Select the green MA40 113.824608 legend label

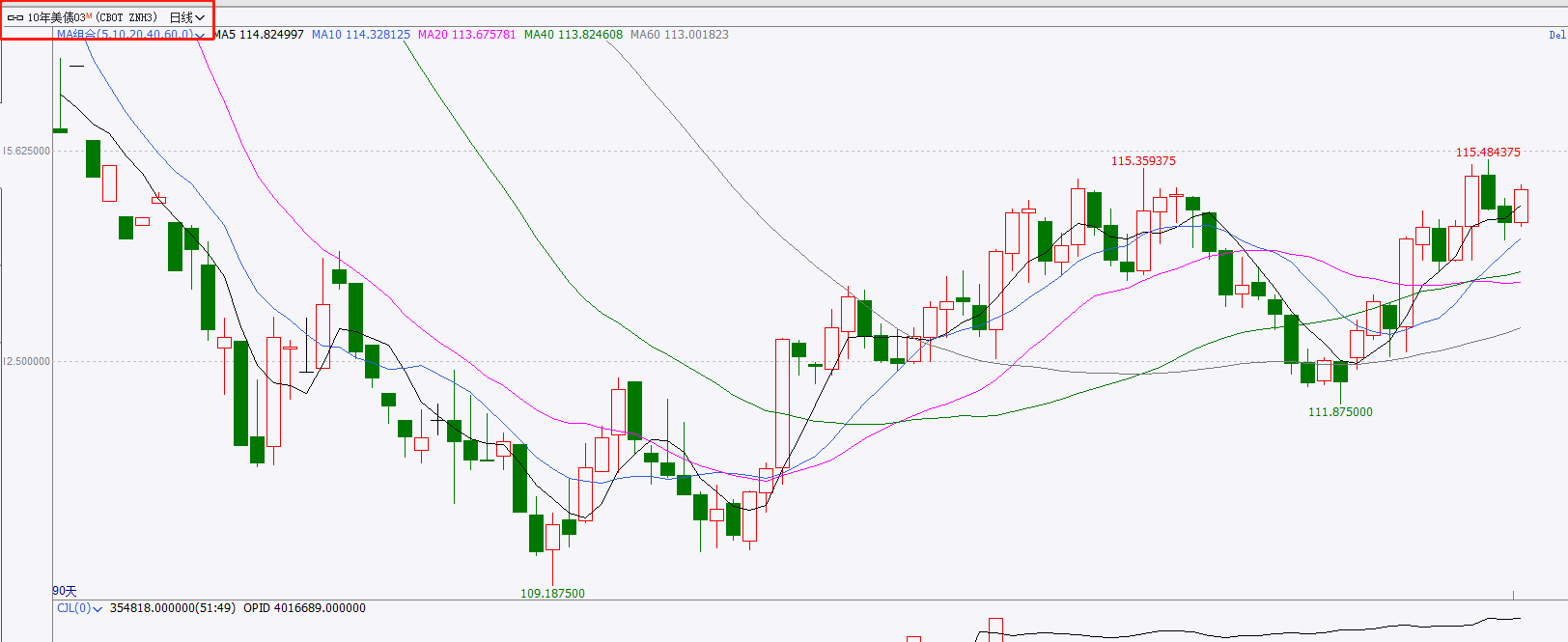click(x=574, y=35)
